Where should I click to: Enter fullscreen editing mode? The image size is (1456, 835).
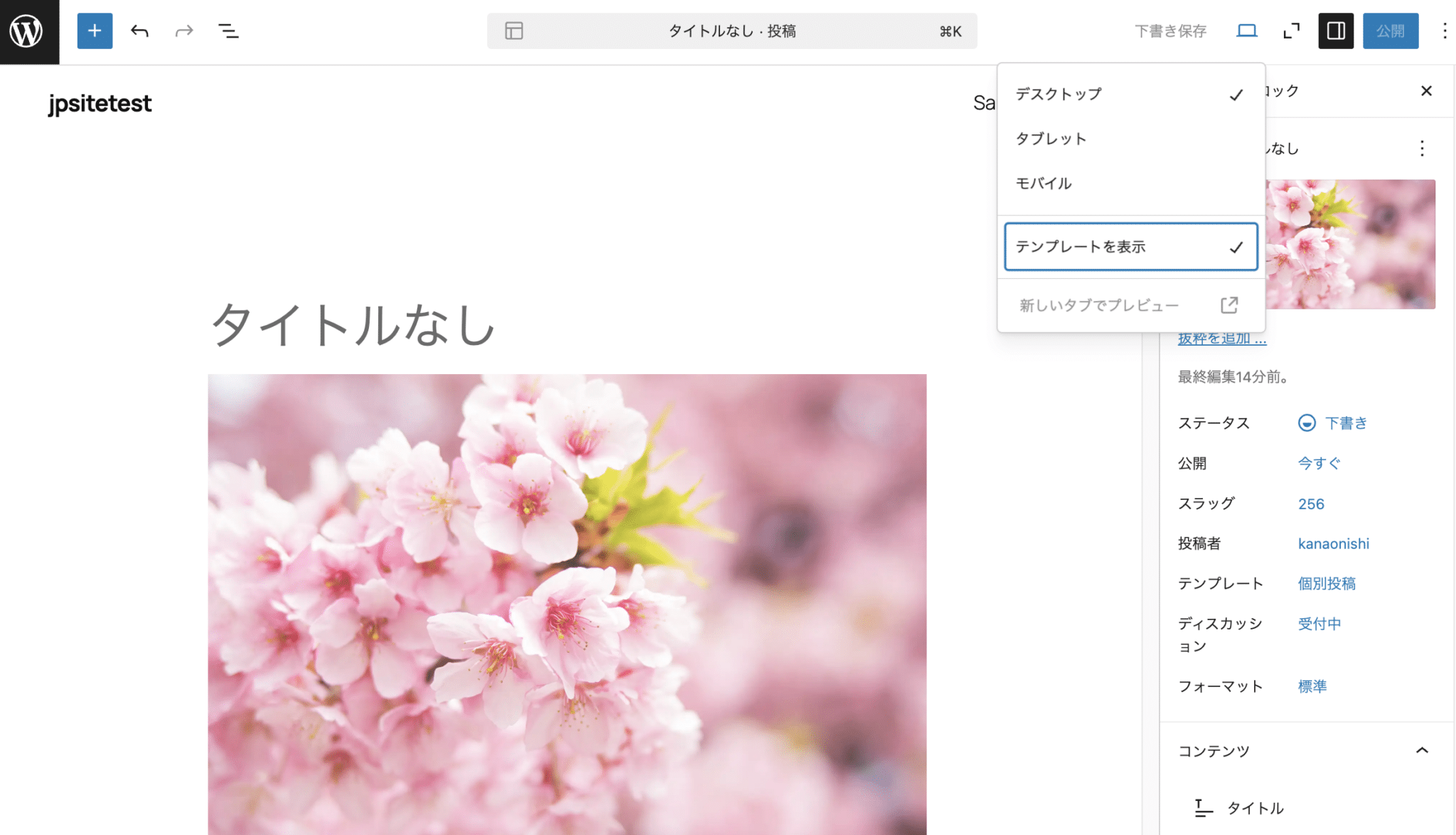(x=1291, y=31)
